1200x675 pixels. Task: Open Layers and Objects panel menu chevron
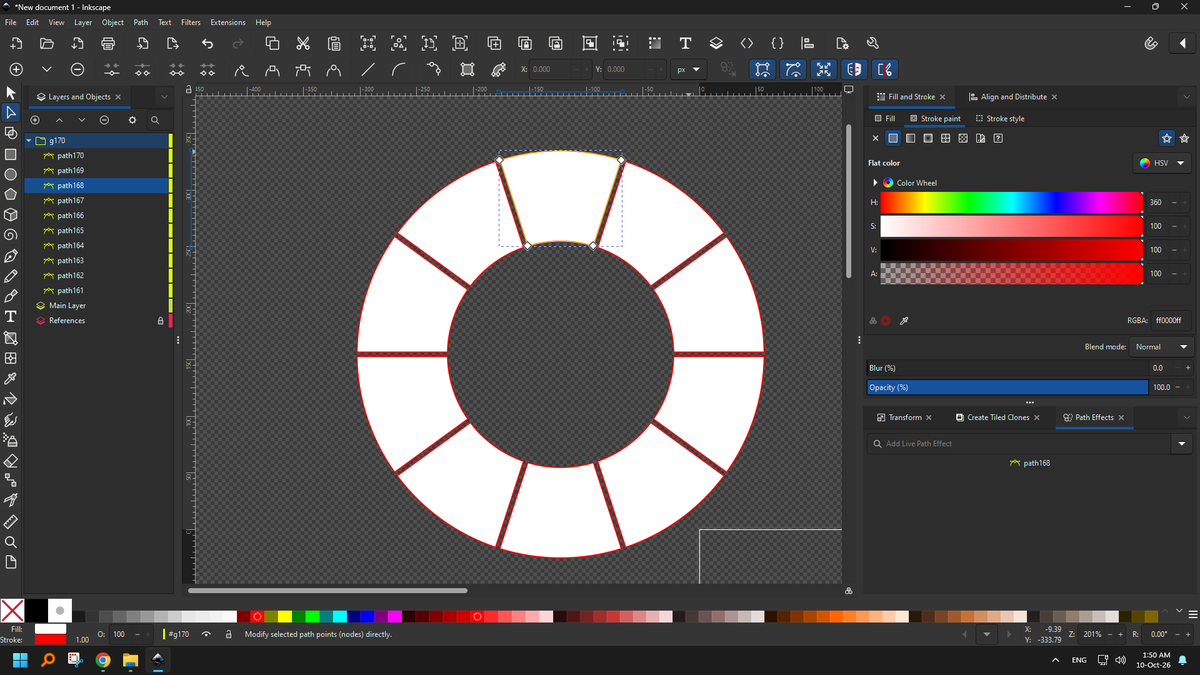click(x=164, y=97)
